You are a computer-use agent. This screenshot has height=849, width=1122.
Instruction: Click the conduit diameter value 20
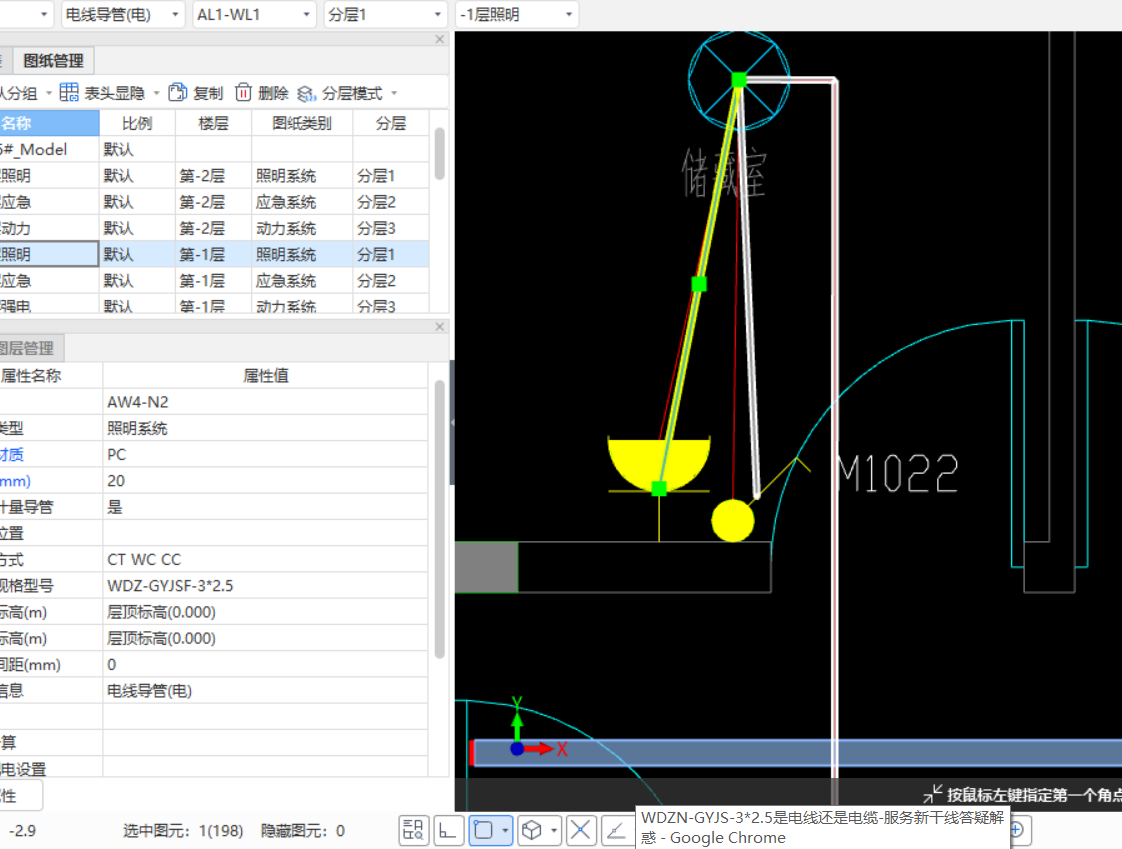tap(265, 481)
